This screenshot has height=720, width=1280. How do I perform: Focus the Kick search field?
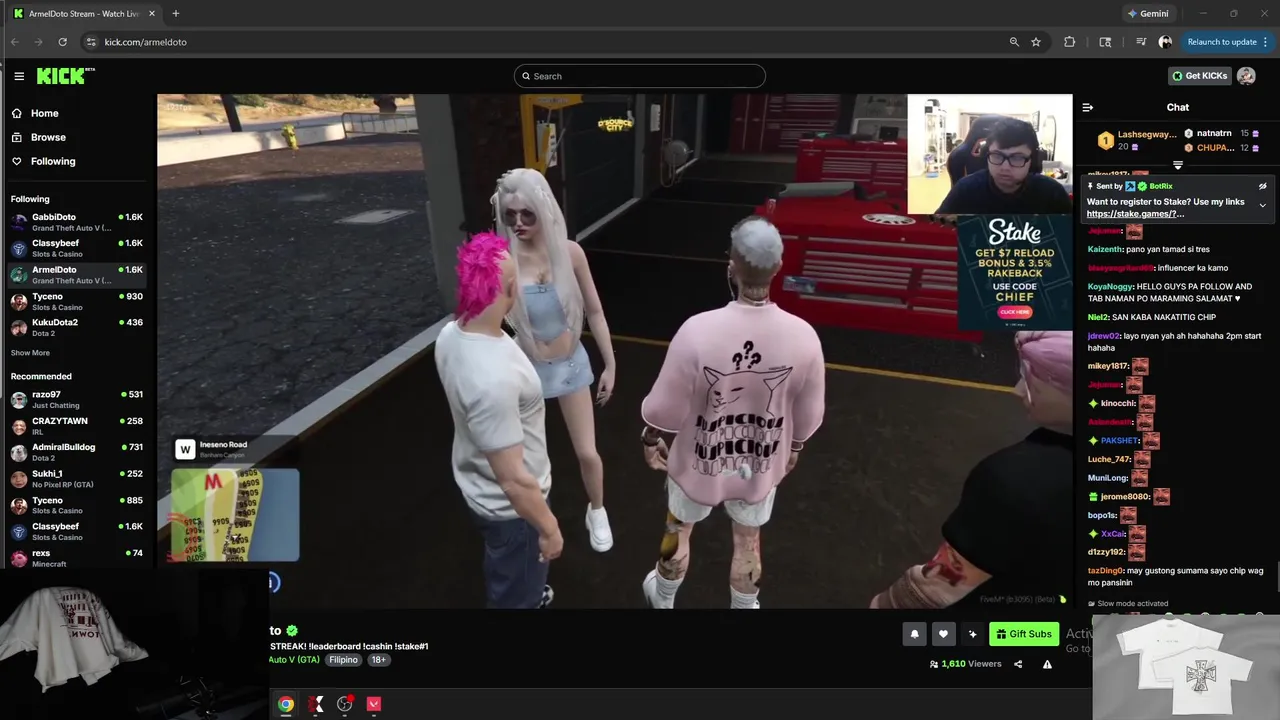(640, 76)
